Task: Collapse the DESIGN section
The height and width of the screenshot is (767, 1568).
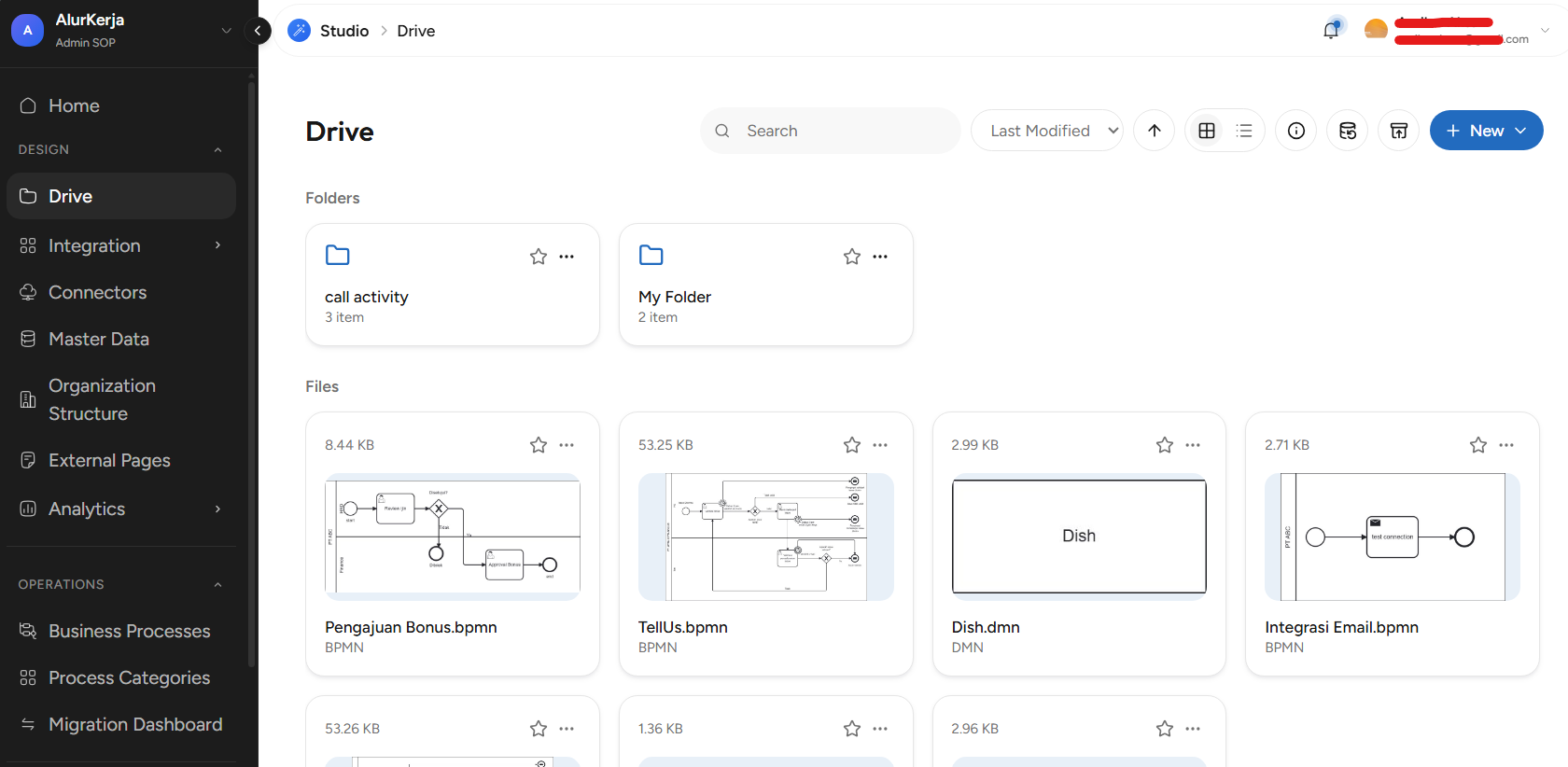Action: coord(217,149)
